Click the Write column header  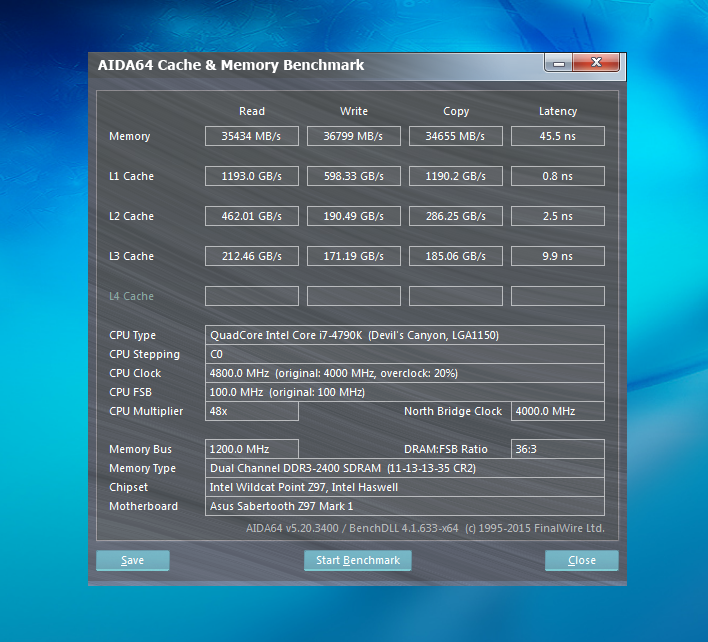point(354,111)
